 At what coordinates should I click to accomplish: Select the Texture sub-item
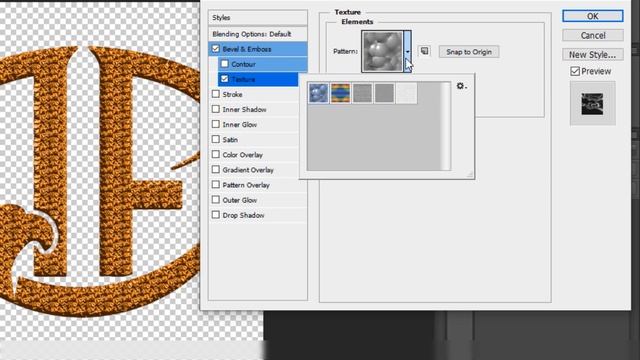point(258,79)
